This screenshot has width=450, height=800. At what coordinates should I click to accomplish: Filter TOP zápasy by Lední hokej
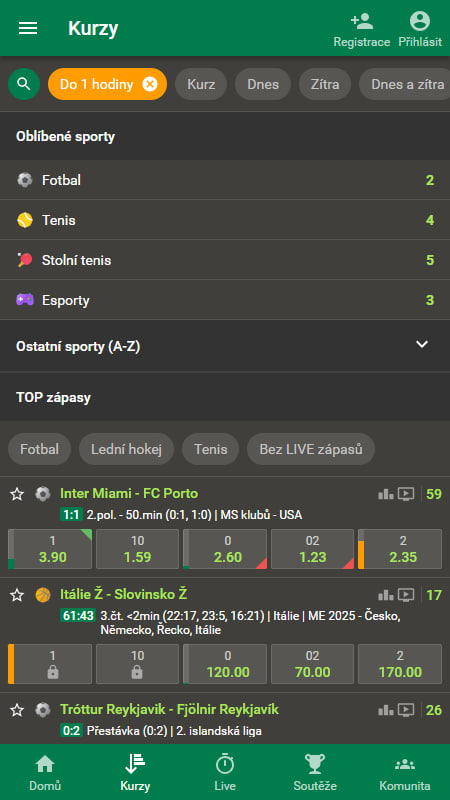[126, 449]
